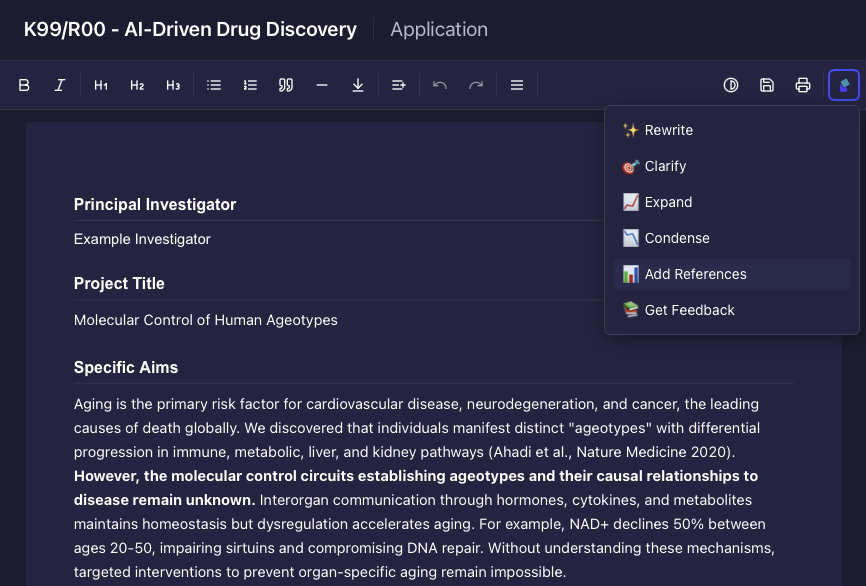This screenshot has width=866, height=586.
Task: Insert a bulleted list
Action: [214, 85]
